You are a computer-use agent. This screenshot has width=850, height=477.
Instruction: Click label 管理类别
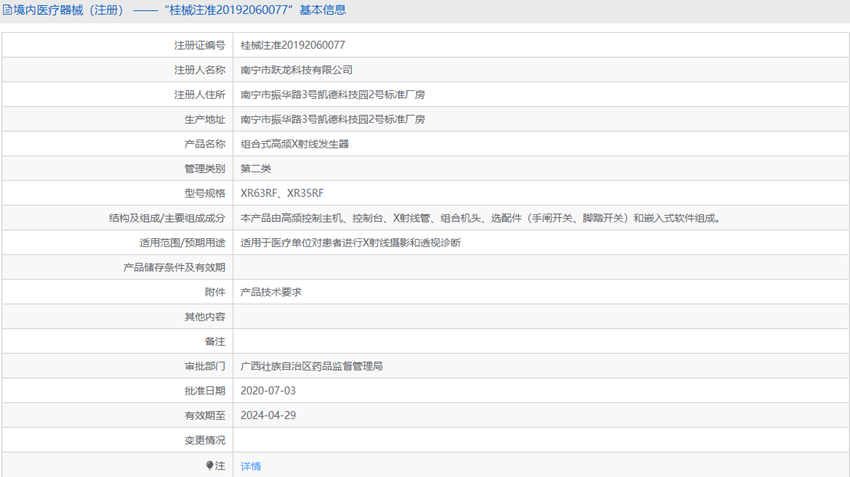tap(204, 169)
